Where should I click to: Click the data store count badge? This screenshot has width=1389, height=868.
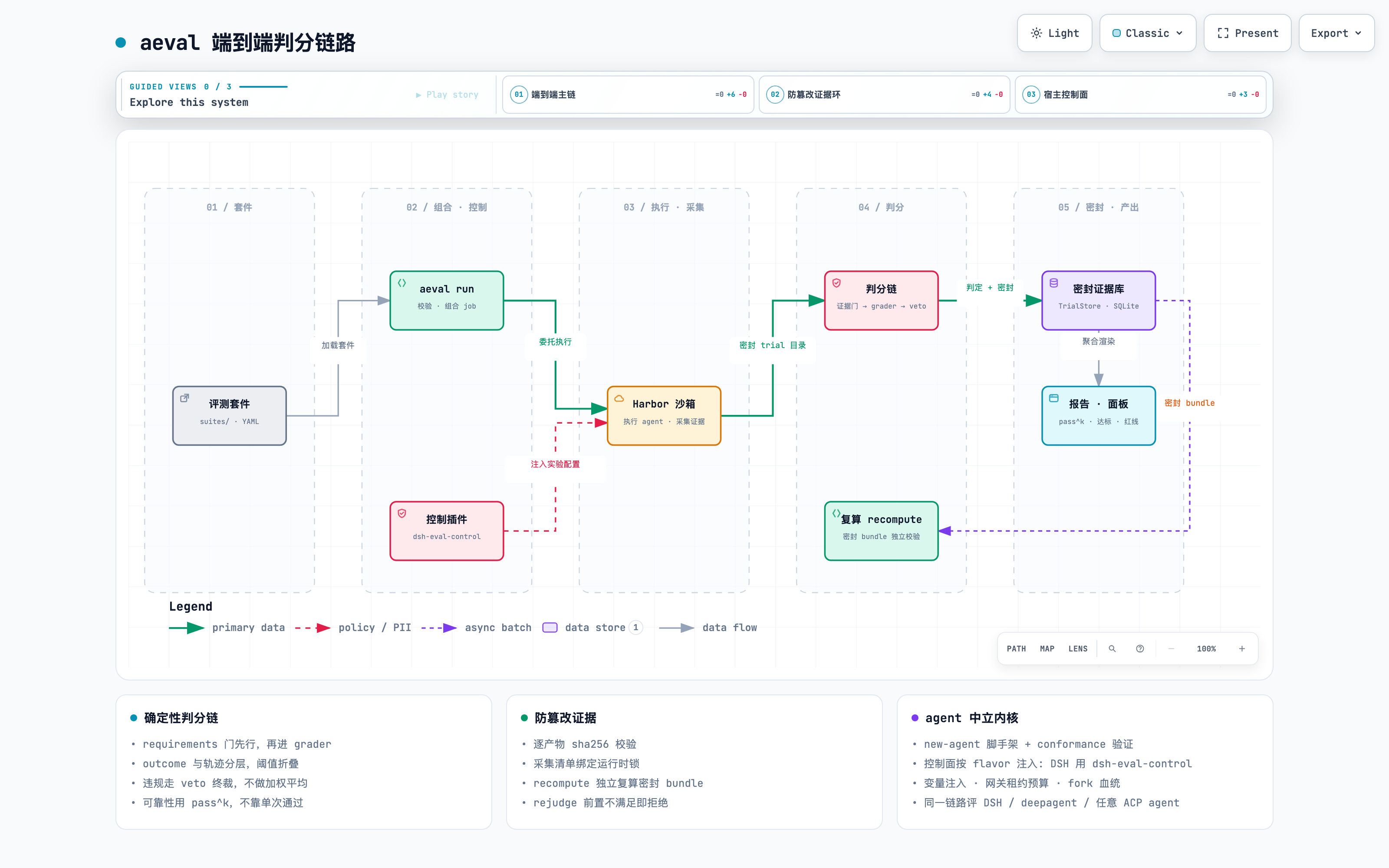(x=635, y=628)
